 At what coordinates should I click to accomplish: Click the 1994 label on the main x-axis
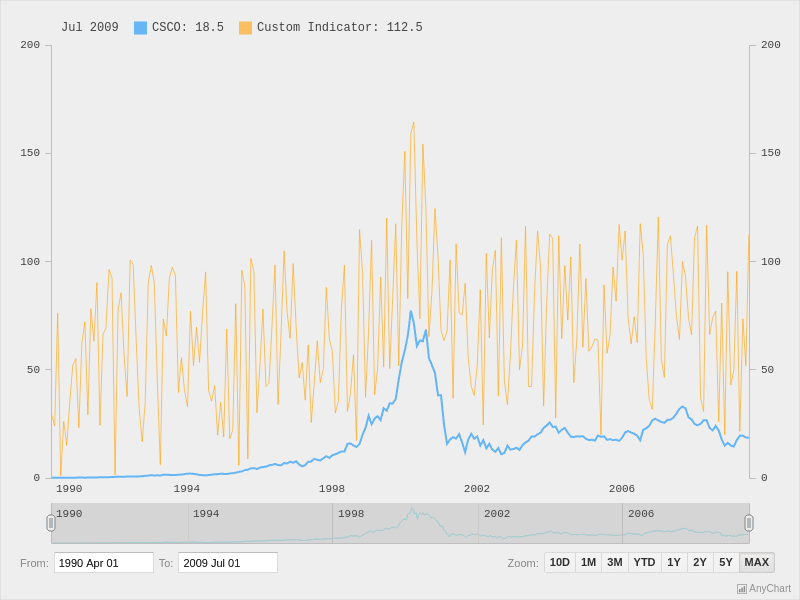[187, 489]
